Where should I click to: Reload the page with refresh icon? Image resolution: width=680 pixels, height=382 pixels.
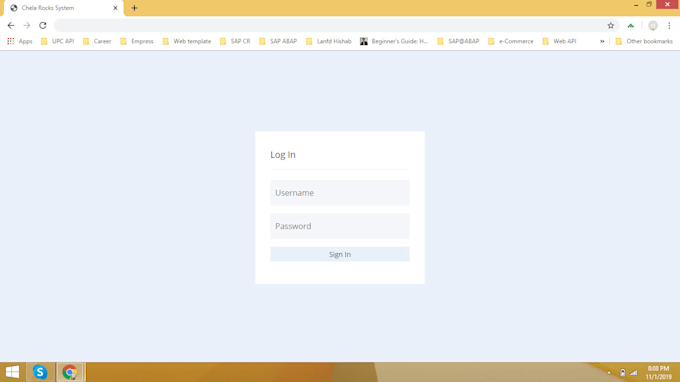(x=42, y=26)
